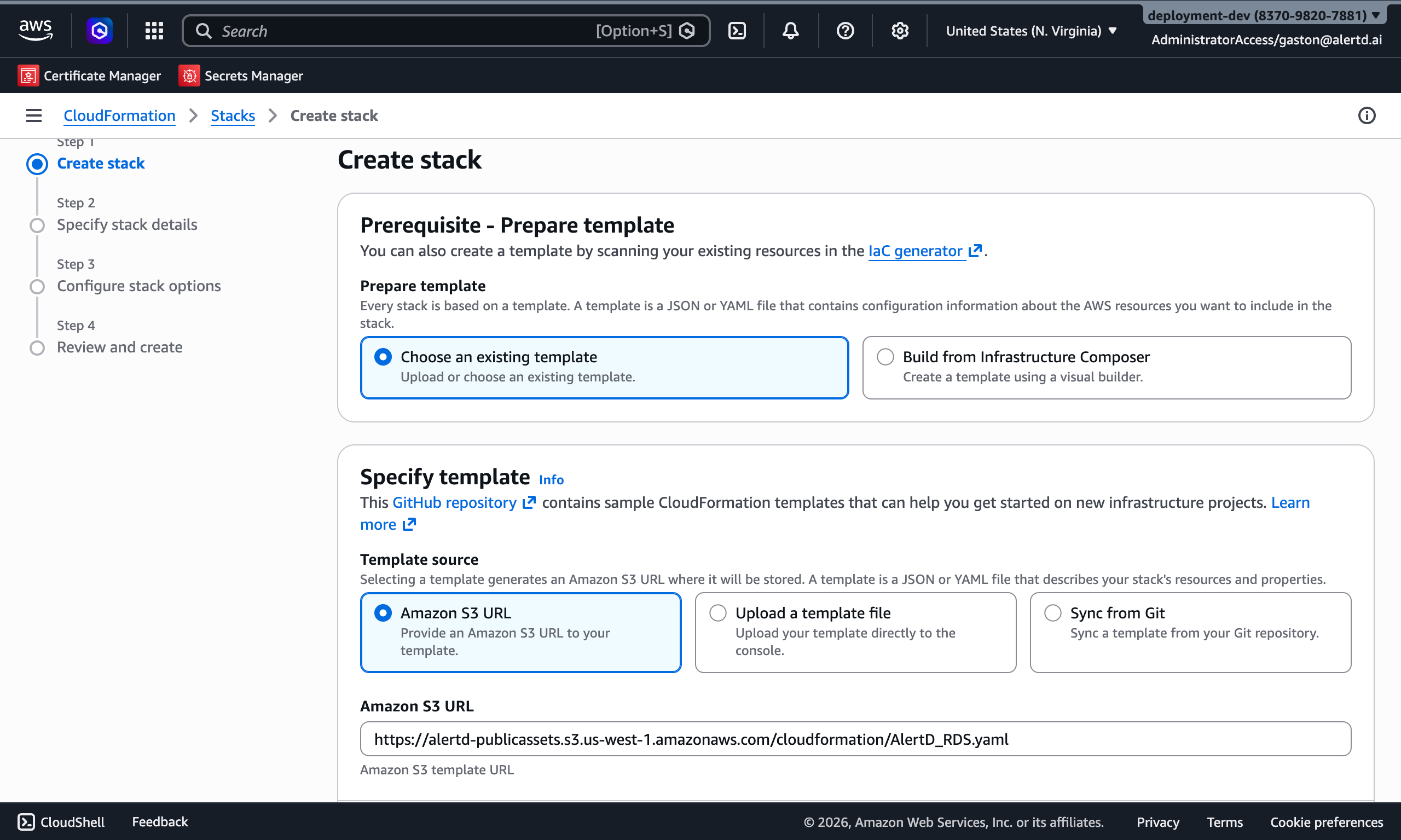Screen dimensions: 1401x840
Task: Open the GitHub repository link
Action: (x=455, y=503)
